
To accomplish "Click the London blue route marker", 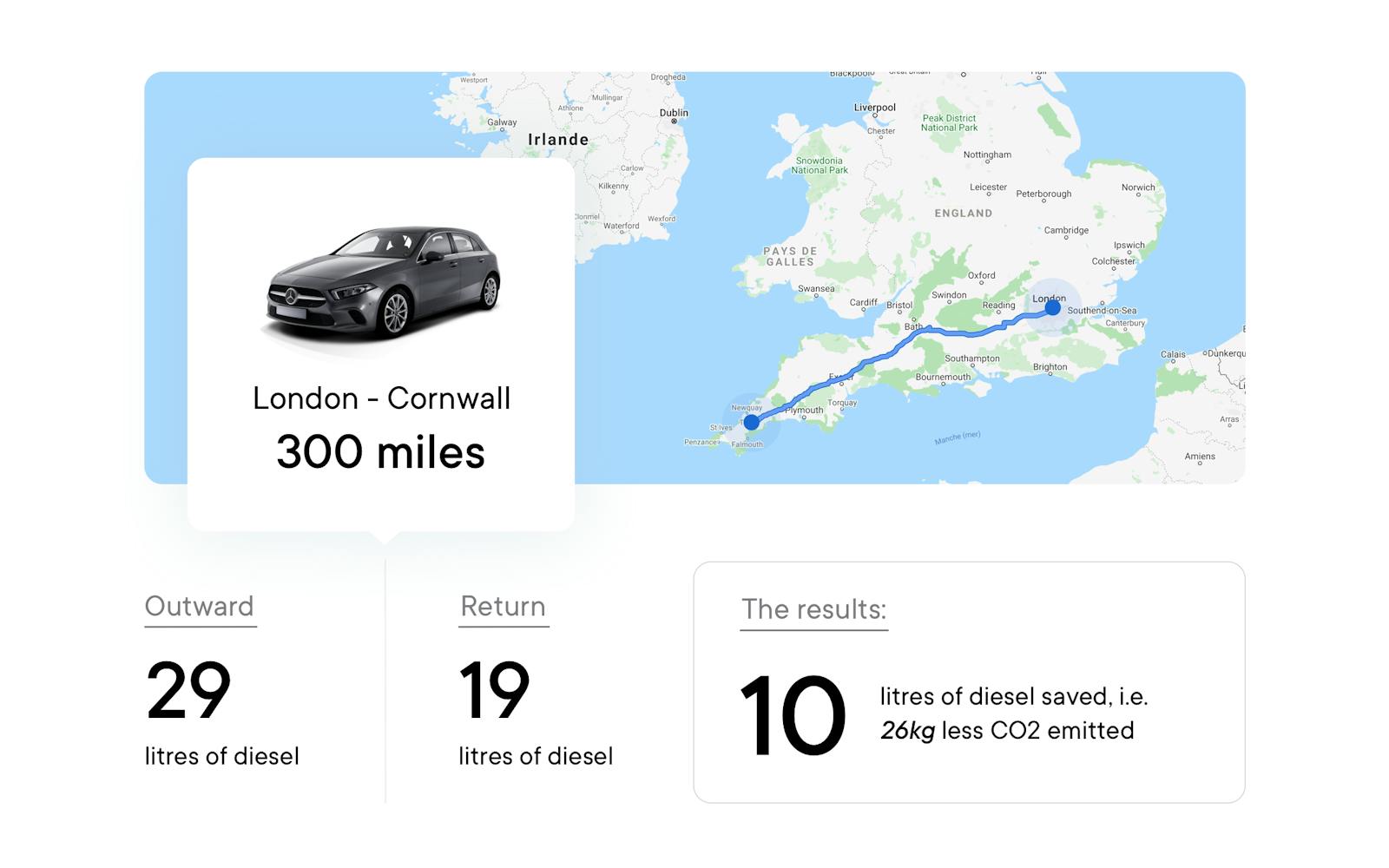I will point(1052,307).
